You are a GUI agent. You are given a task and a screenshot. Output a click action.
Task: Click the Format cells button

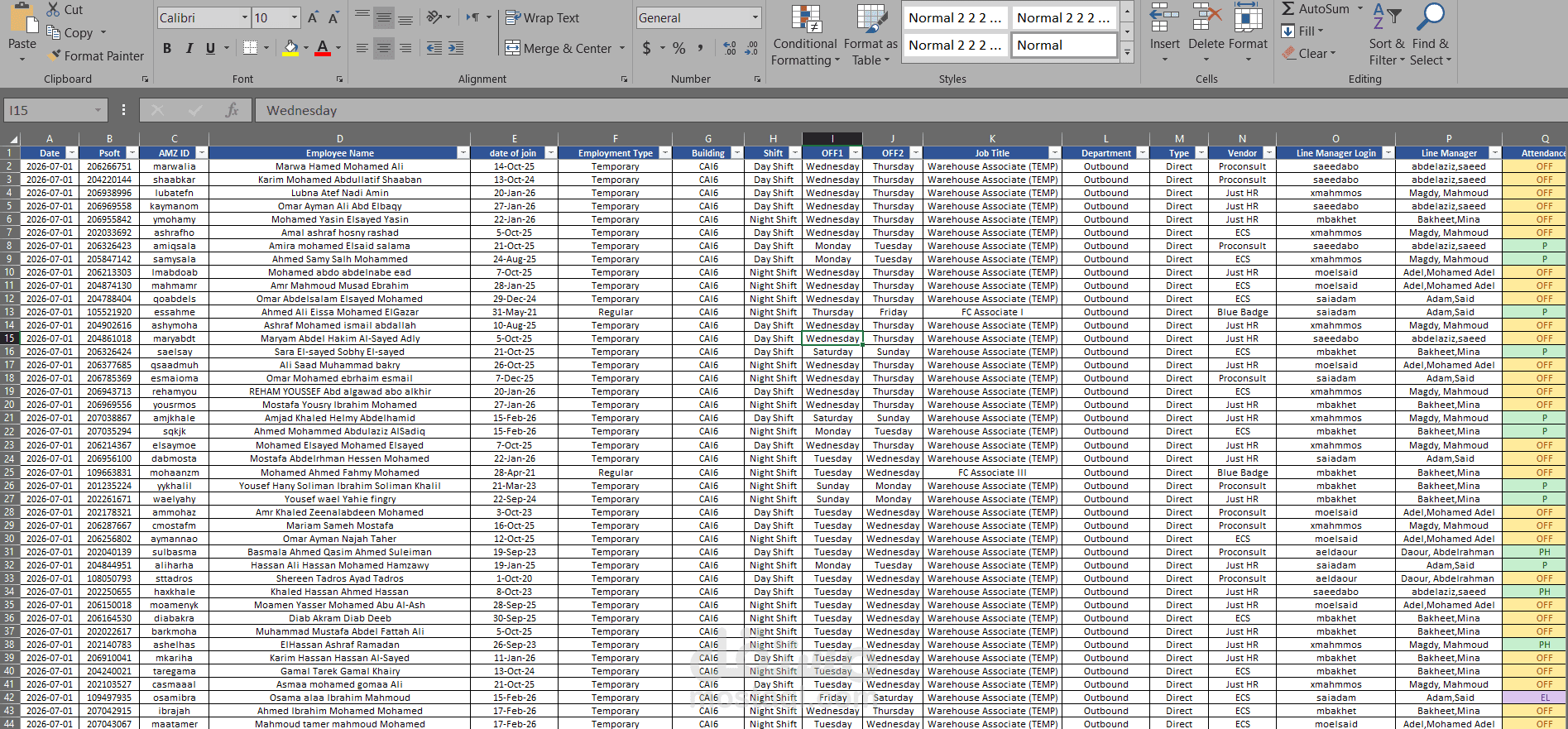1248,33
